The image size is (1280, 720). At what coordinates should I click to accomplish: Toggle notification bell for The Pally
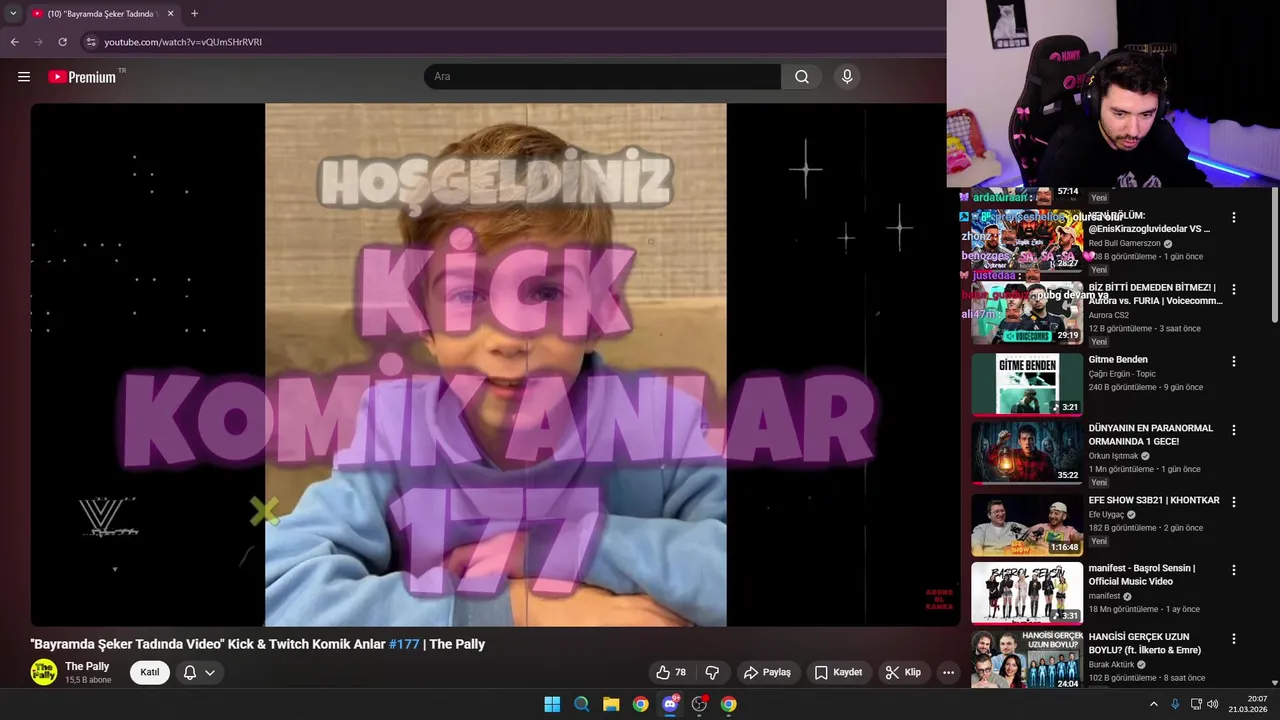point(190,673)
